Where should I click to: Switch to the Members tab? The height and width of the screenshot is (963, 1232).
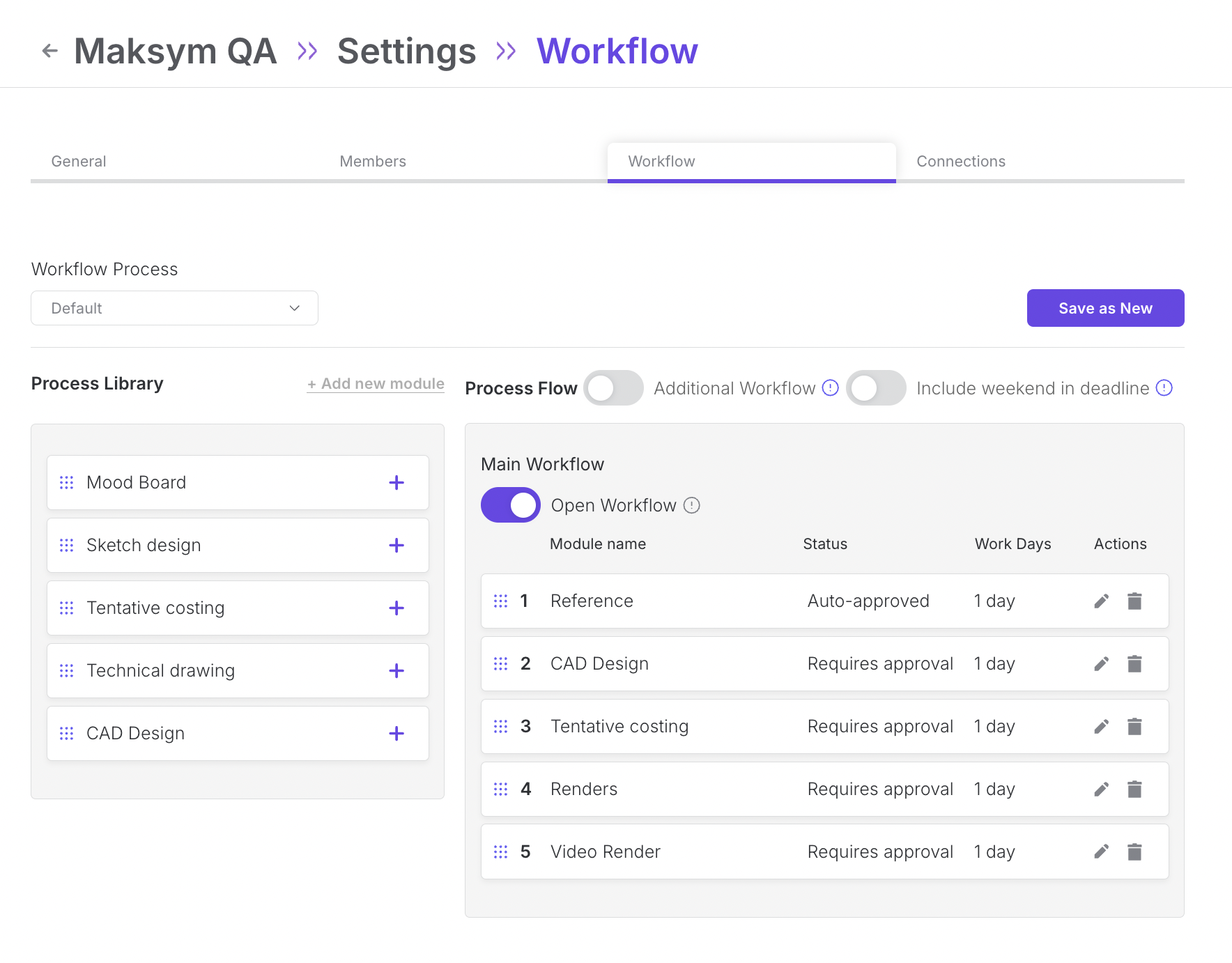(x=373, y=162)
